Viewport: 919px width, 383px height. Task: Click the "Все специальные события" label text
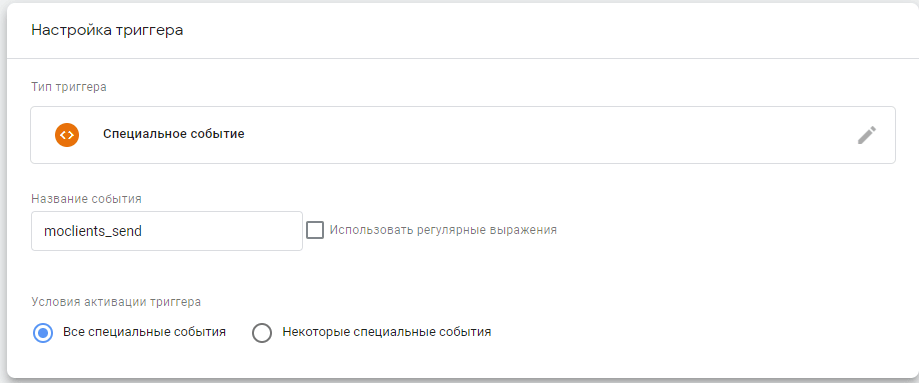click(144, 332)
